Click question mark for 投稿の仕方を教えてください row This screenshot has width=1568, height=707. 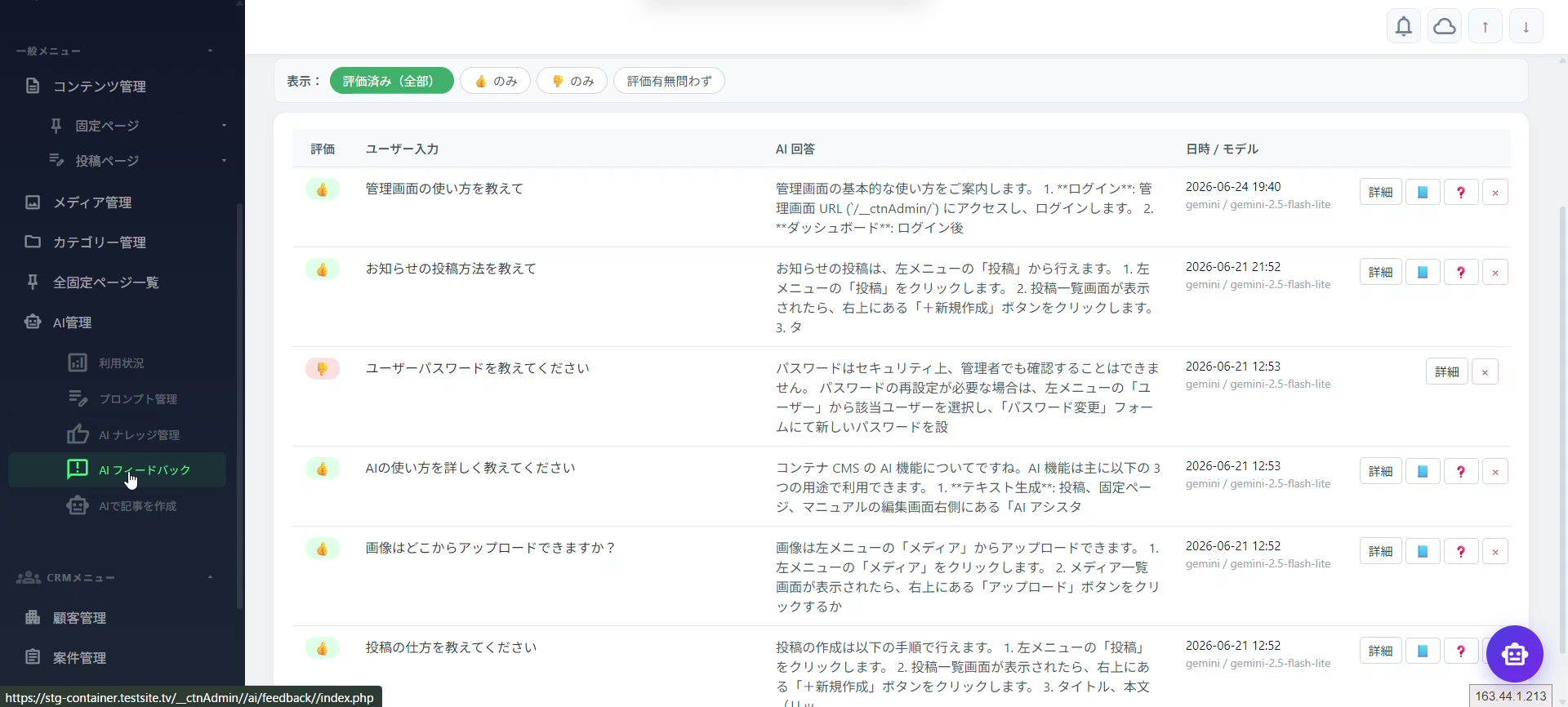(1461, 651)
